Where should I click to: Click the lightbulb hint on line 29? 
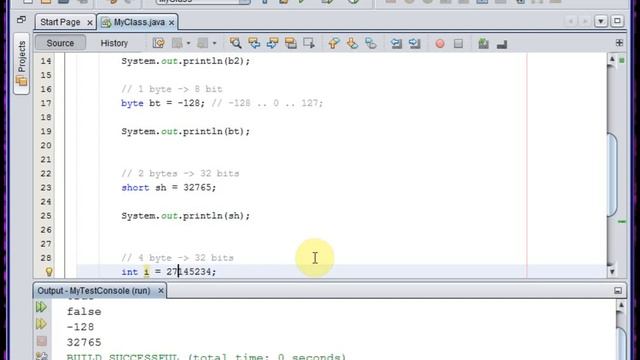49,271
